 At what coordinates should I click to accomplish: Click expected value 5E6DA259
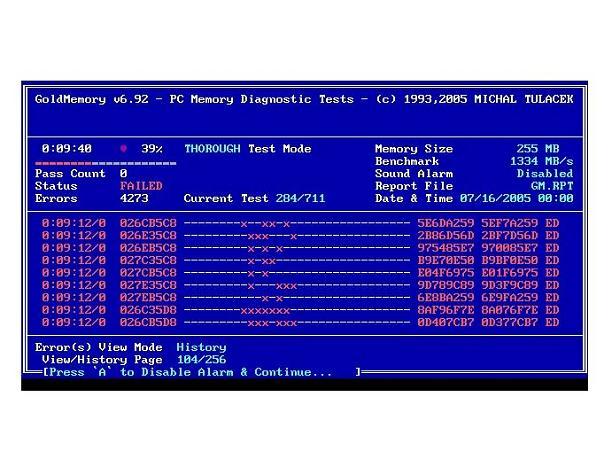tap(445, 223)
